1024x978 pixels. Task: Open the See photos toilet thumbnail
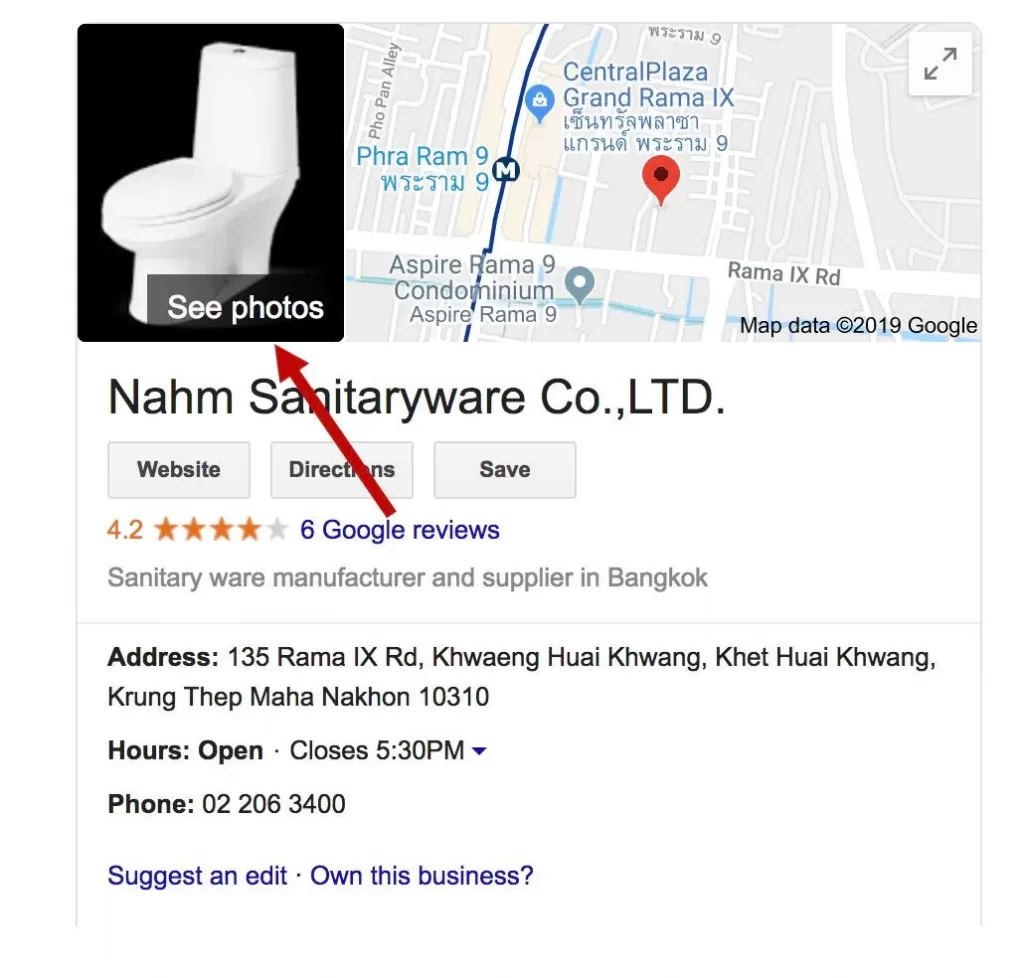tap(210, 183)
